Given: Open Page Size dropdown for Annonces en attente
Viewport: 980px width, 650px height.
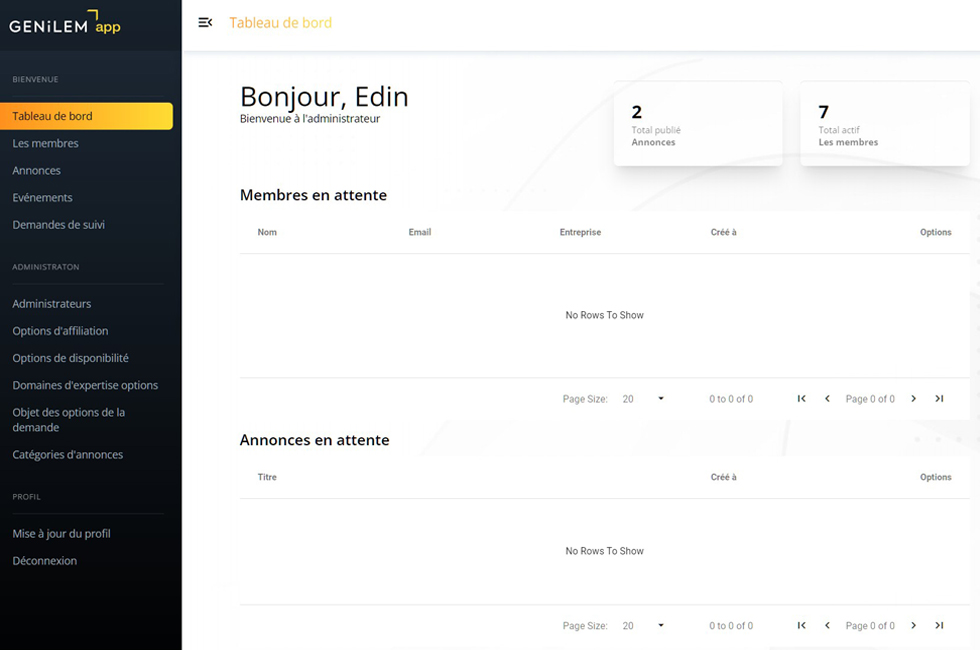Looking at the screenshot, I should 643,626.
